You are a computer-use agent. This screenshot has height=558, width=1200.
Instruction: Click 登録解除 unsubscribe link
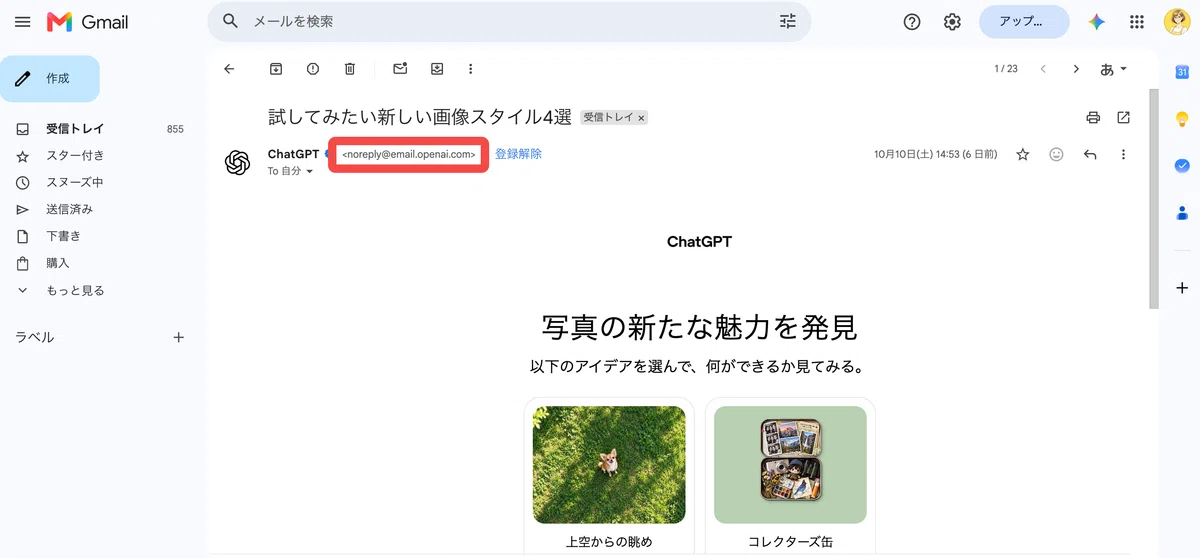518,154
